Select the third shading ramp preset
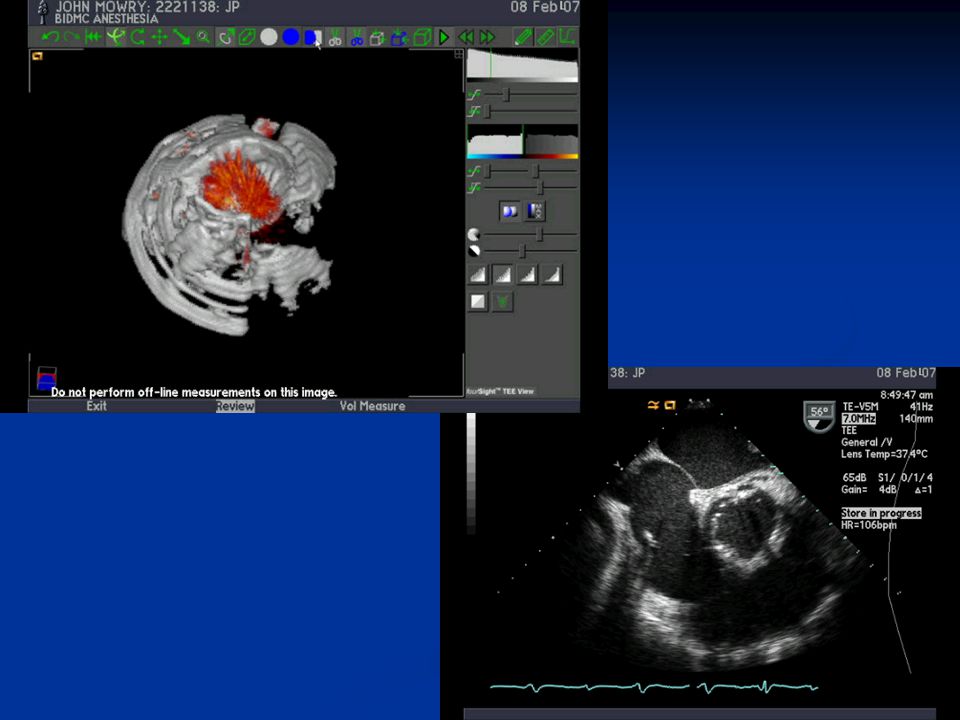The width and height of the screenshot is (960, 720). pyautogui.click(x=527, y=274)
